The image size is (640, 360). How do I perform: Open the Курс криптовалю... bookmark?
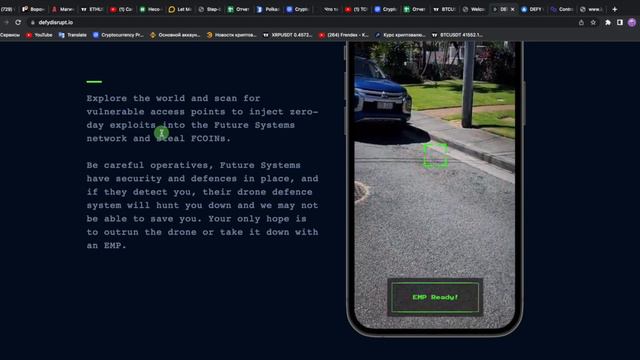(400, 35)
